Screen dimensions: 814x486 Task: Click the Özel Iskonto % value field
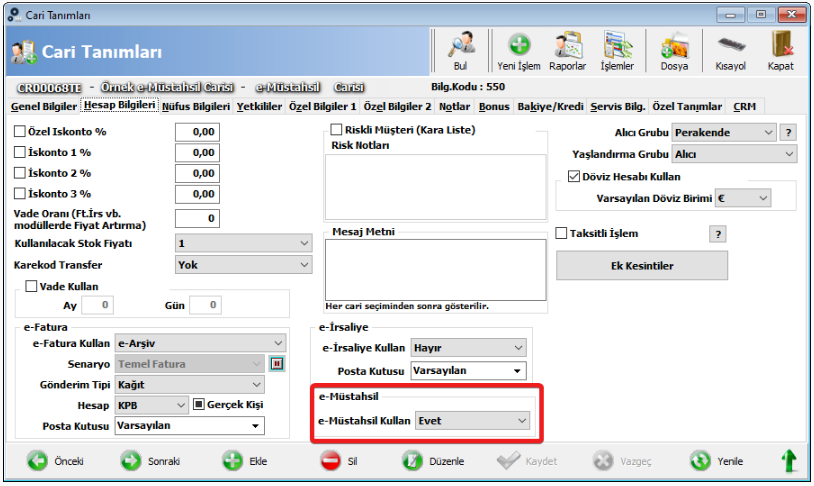coord(197,132)
